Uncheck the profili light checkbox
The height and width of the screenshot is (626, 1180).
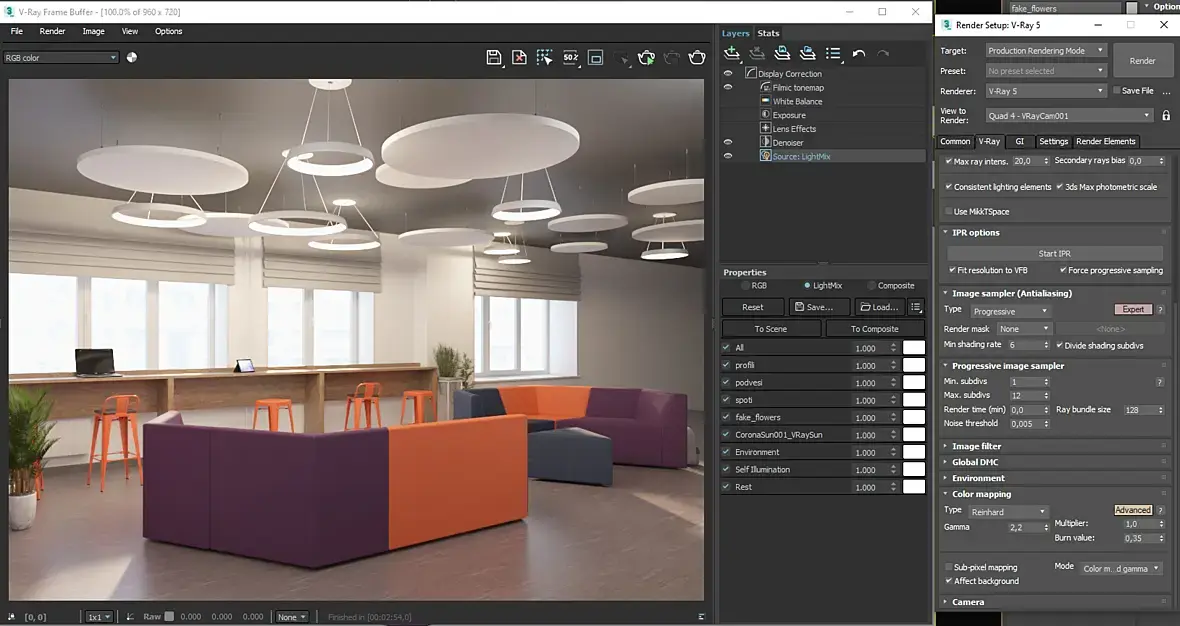726,365
